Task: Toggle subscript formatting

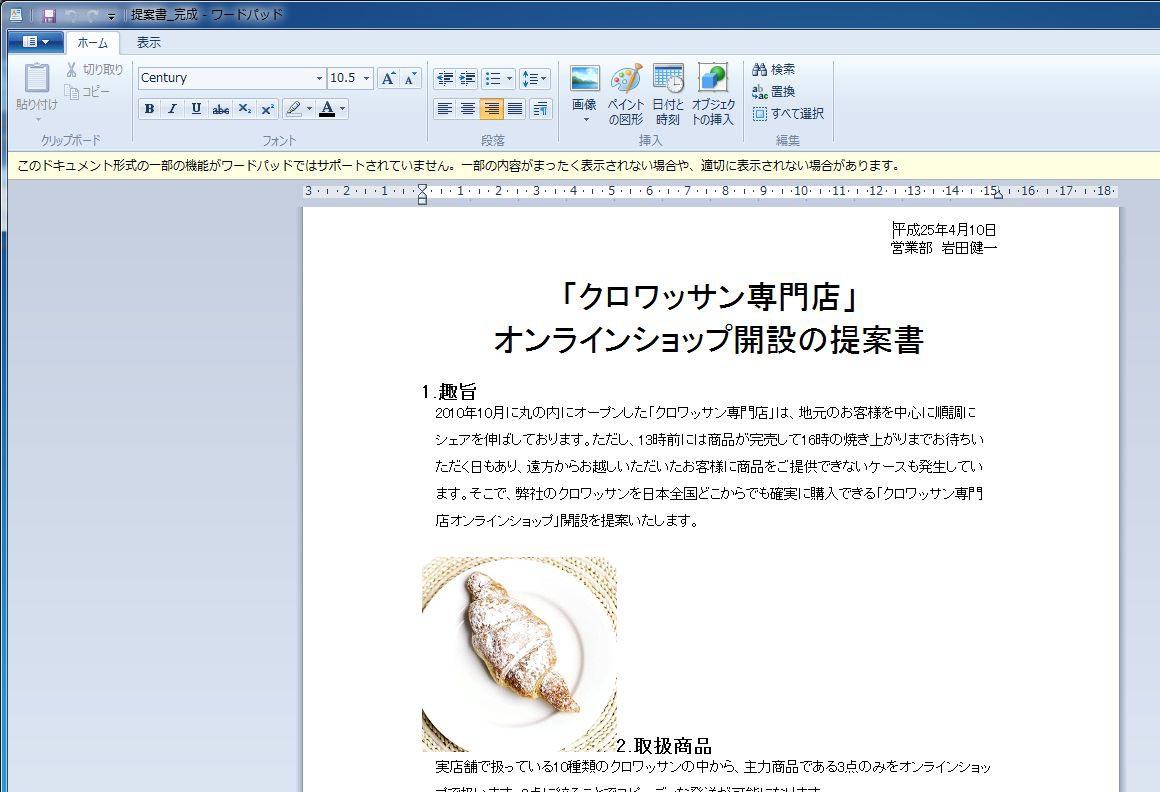Action: (x=245, y=109)
